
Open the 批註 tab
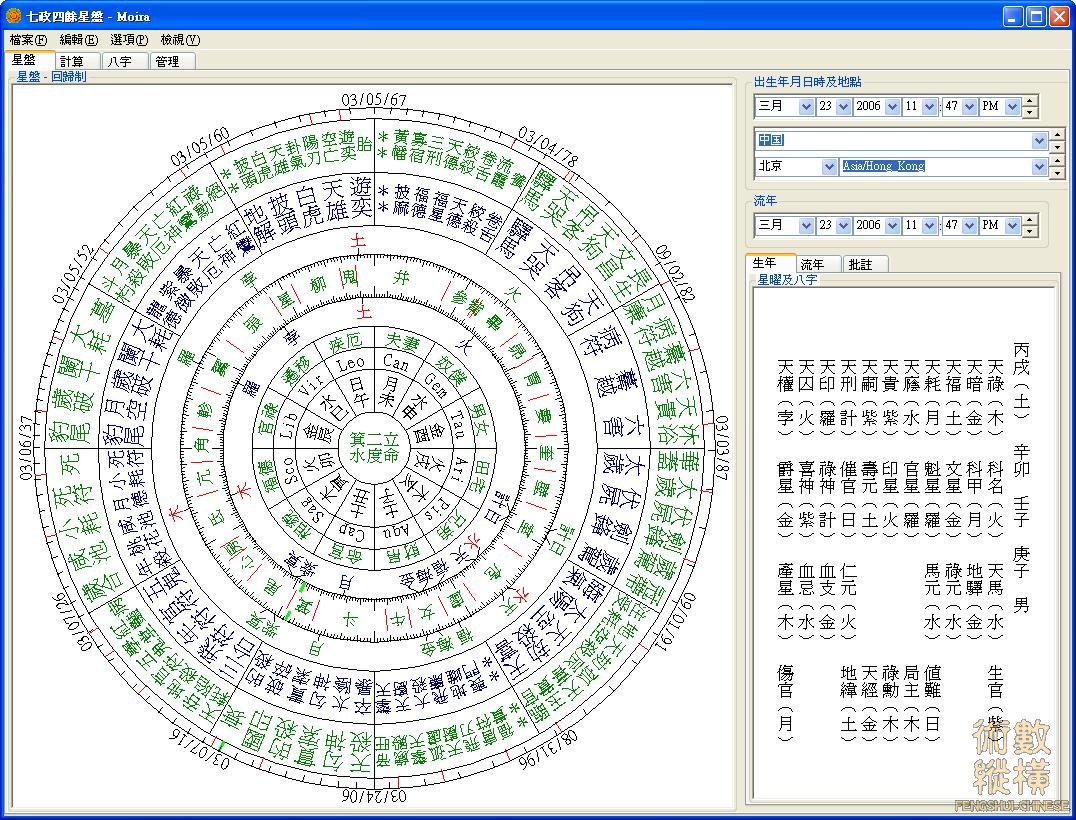[x=859, y=264]
